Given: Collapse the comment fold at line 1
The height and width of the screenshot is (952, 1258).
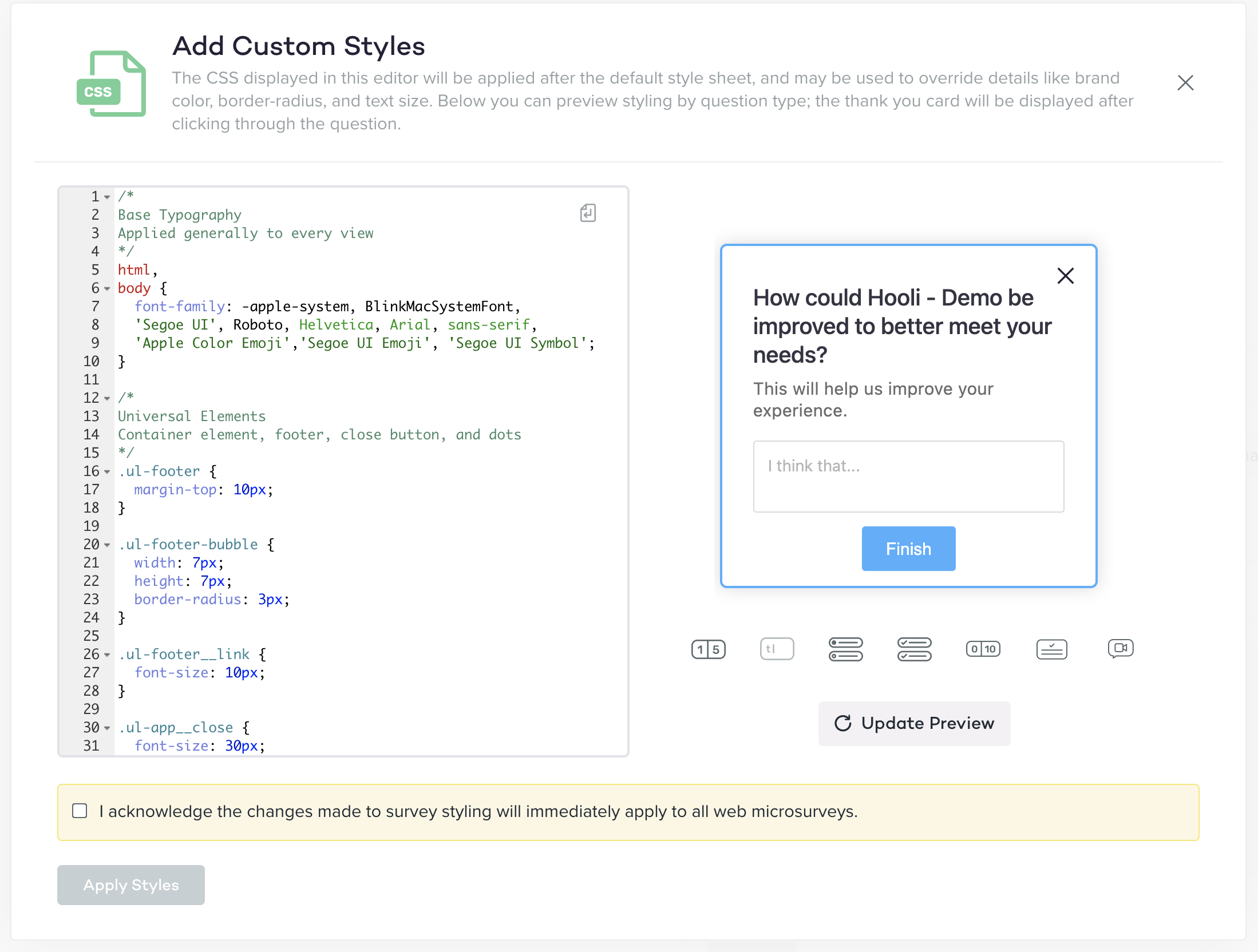Looking at the screenshot, I should point(107,197).
